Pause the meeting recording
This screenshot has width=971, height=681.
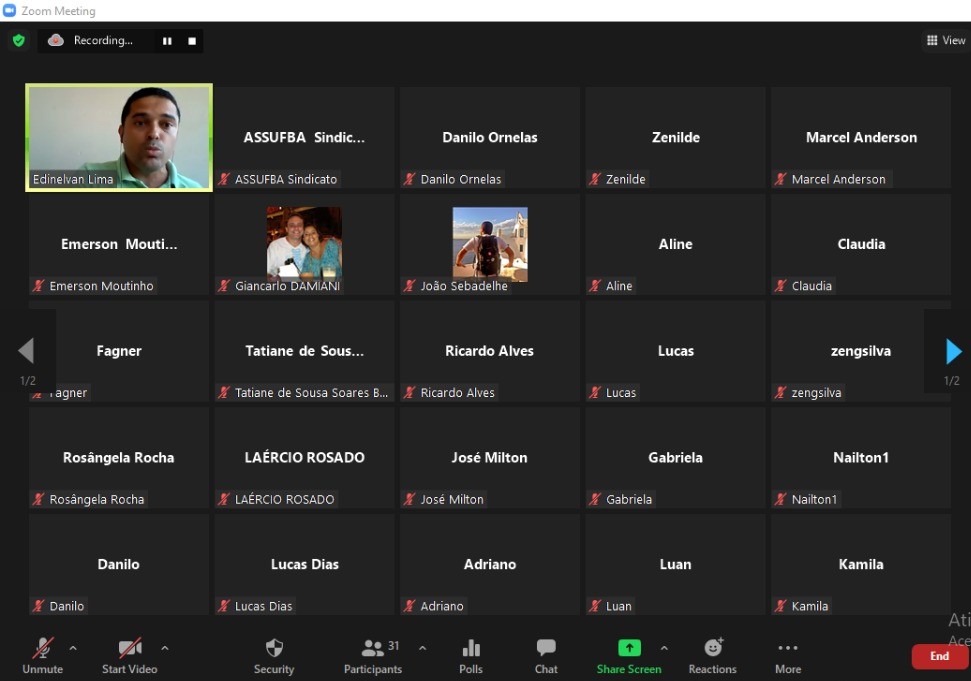tap(167, 41)
